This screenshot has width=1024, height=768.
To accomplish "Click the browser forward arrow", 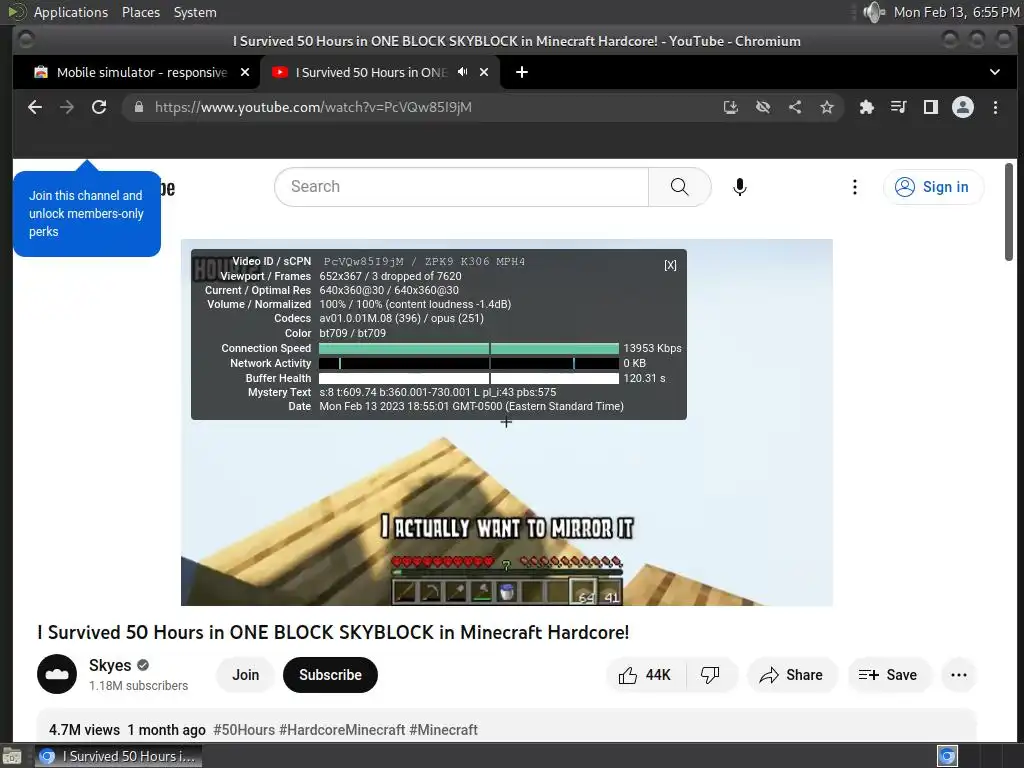I will 67,107.
